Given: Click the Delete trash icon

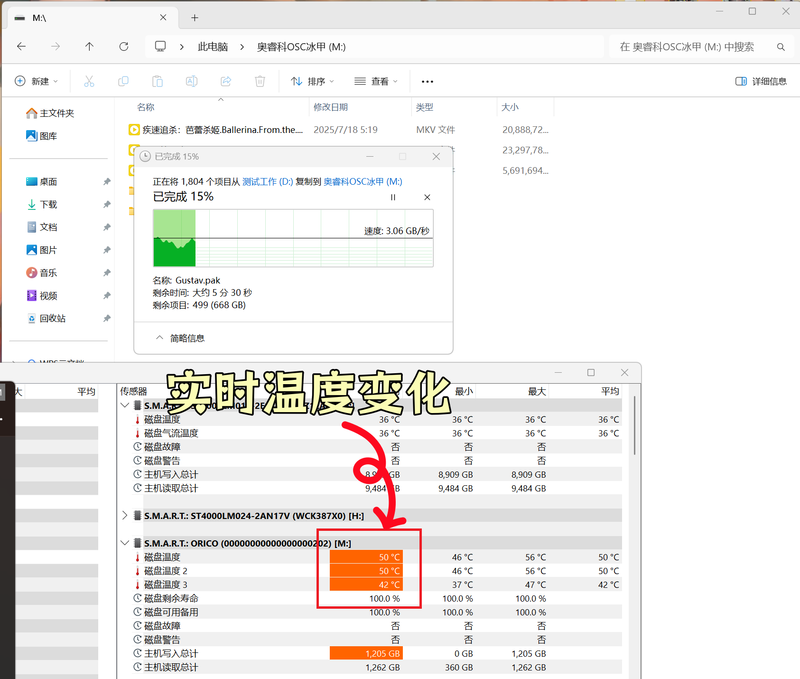Looking at the screenshot, I should [260, 81].
